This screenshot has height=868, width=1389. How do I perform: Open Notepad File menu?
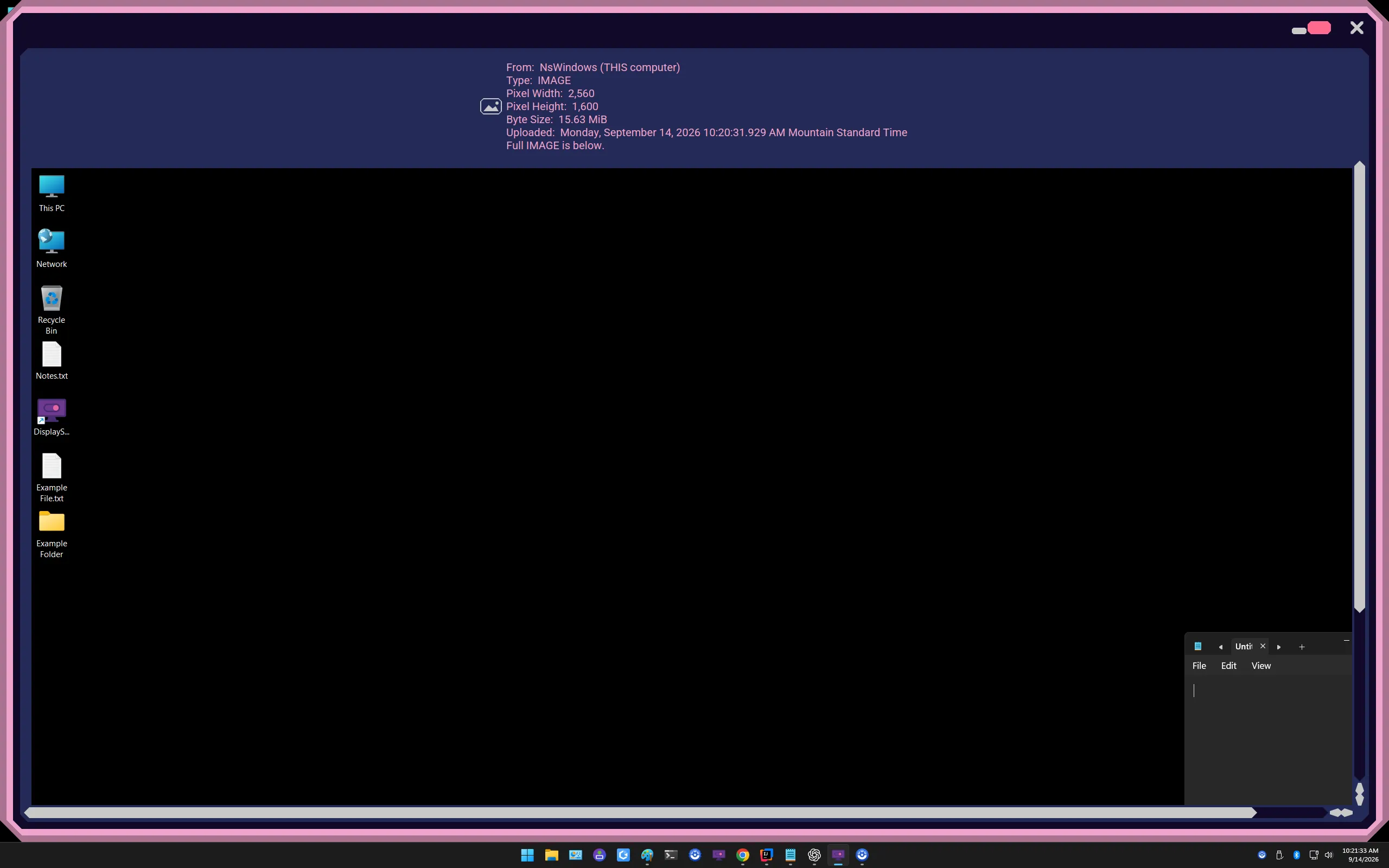tap(1199, 665)
